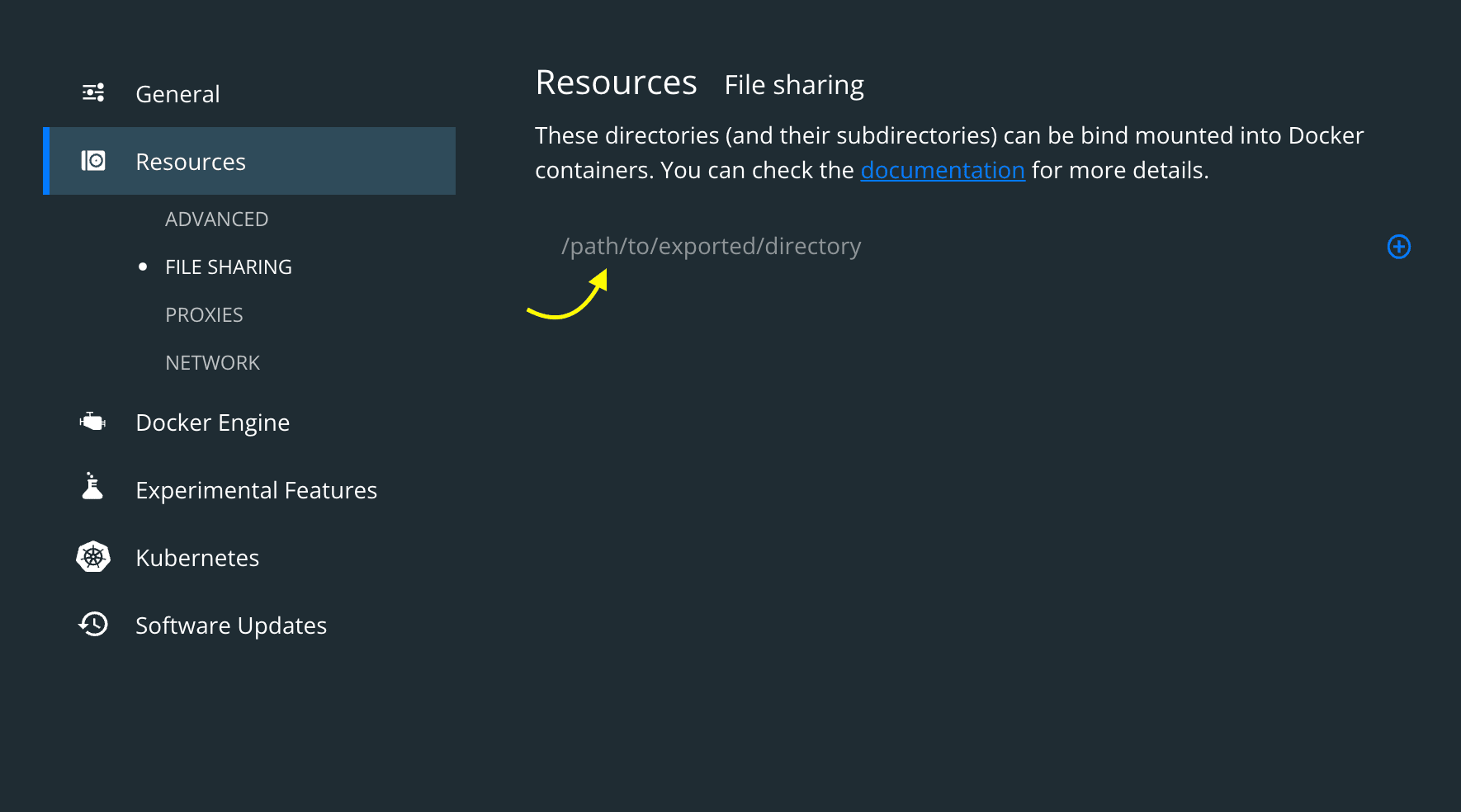
Task: Click the Docker whale engine icon
Action: tap(92, 422)
